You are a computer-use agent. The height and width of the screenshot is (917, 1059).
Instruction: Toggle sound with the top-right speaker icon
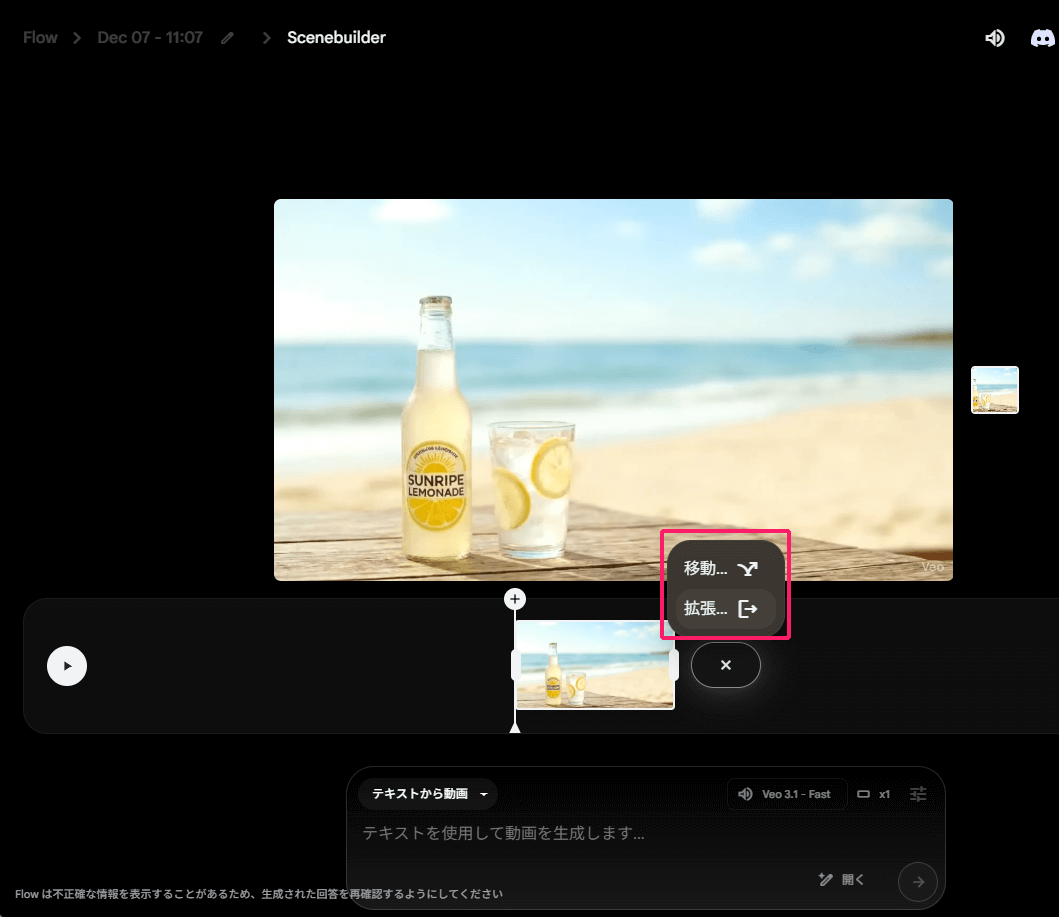click(x=994, y=38)
